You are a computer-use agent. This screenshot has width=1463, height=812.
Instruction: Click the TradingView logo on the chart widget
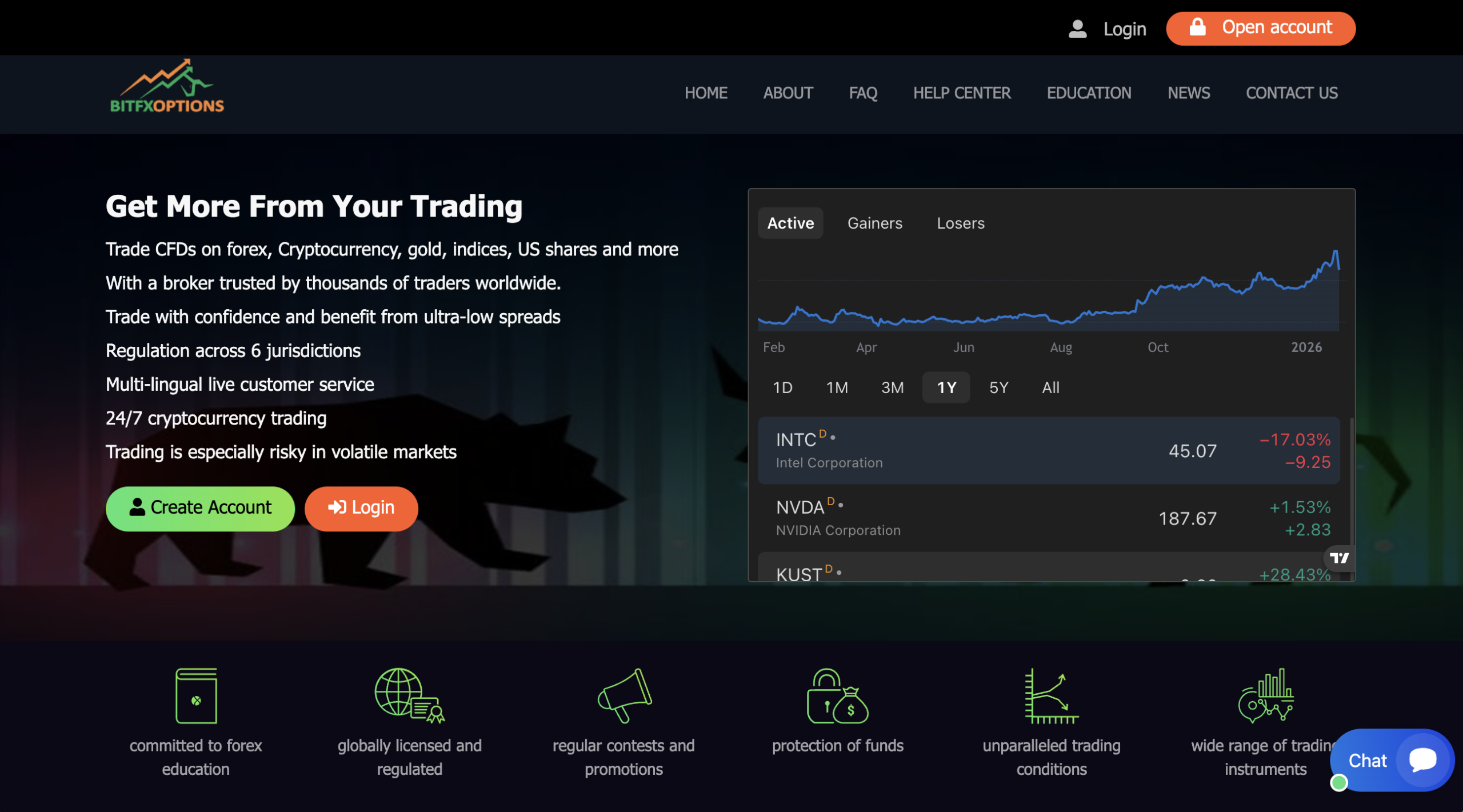1340,559
